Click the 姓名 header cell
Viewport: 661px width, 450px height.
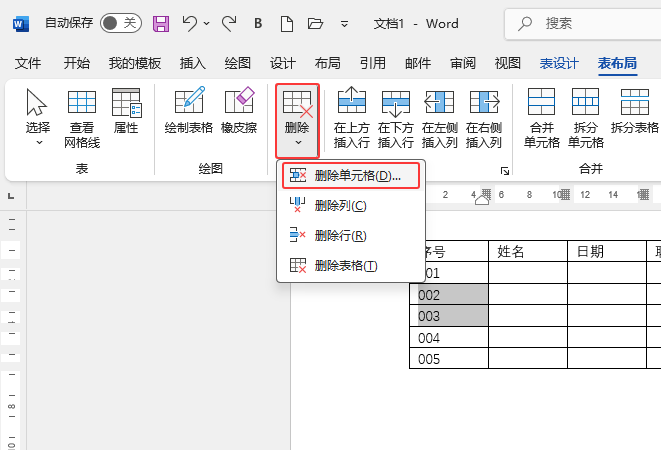[x=528, y=251]
